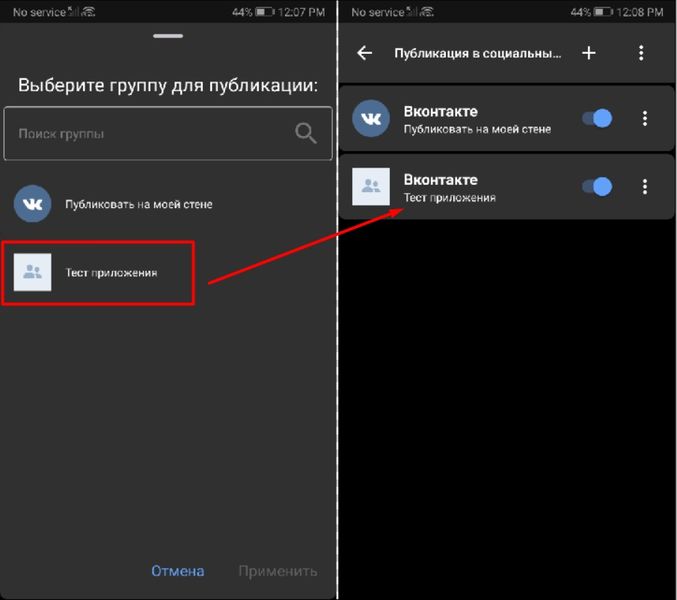This screenshot has height=600, width=677.
Task: Select Публиковать на моей стене option
Action: coord(139,204)
